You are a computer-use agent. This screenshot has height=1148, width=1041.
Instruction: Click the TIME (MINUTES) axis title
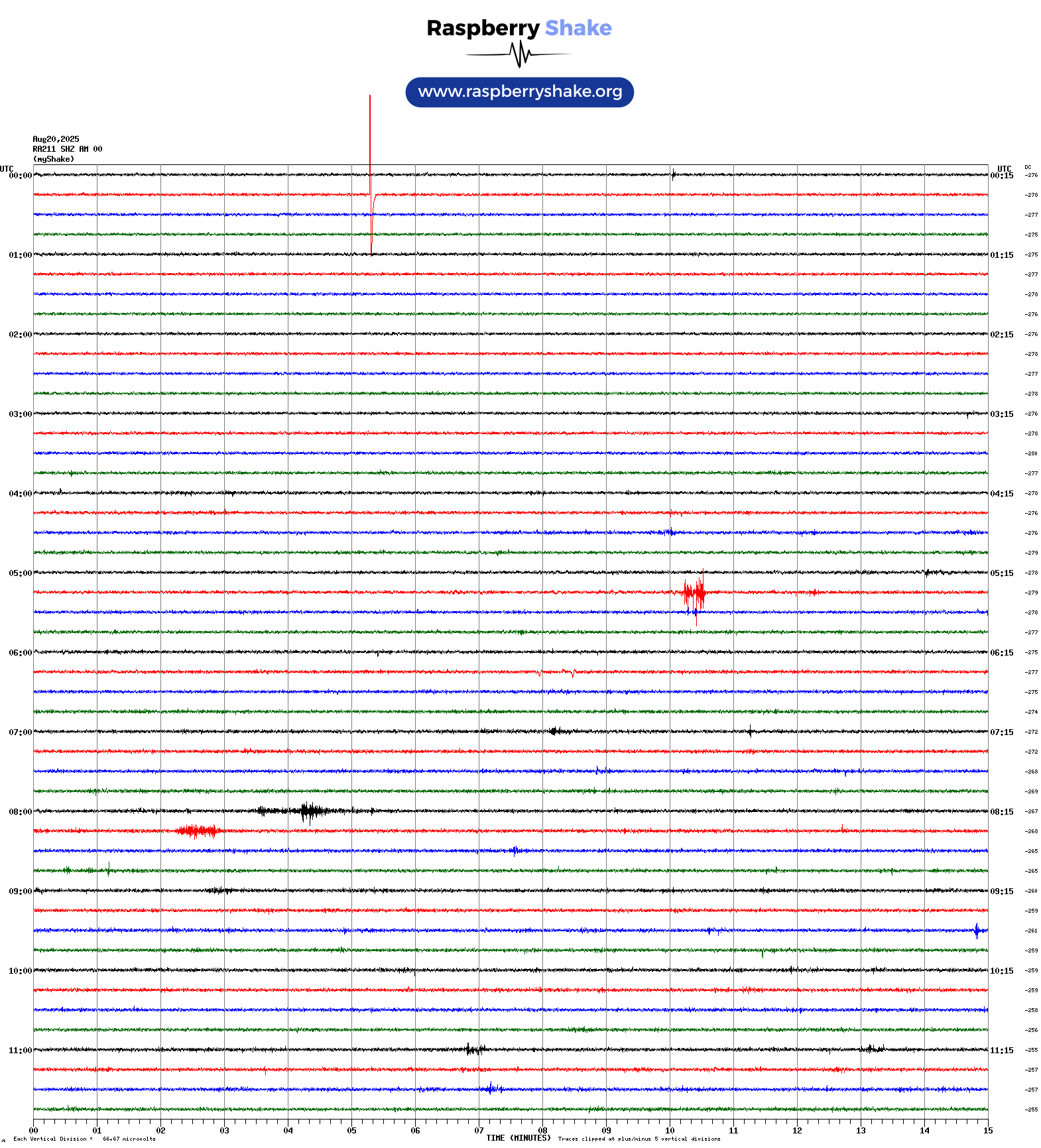coord(518,1138)
